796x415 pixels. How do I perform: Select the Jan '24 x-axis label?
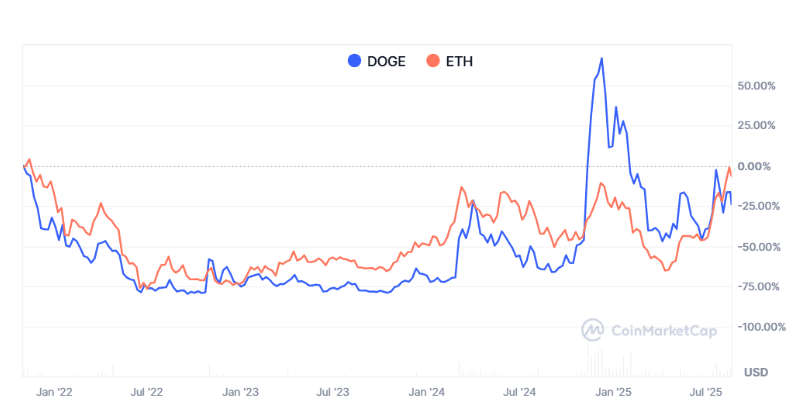(428, 393)
